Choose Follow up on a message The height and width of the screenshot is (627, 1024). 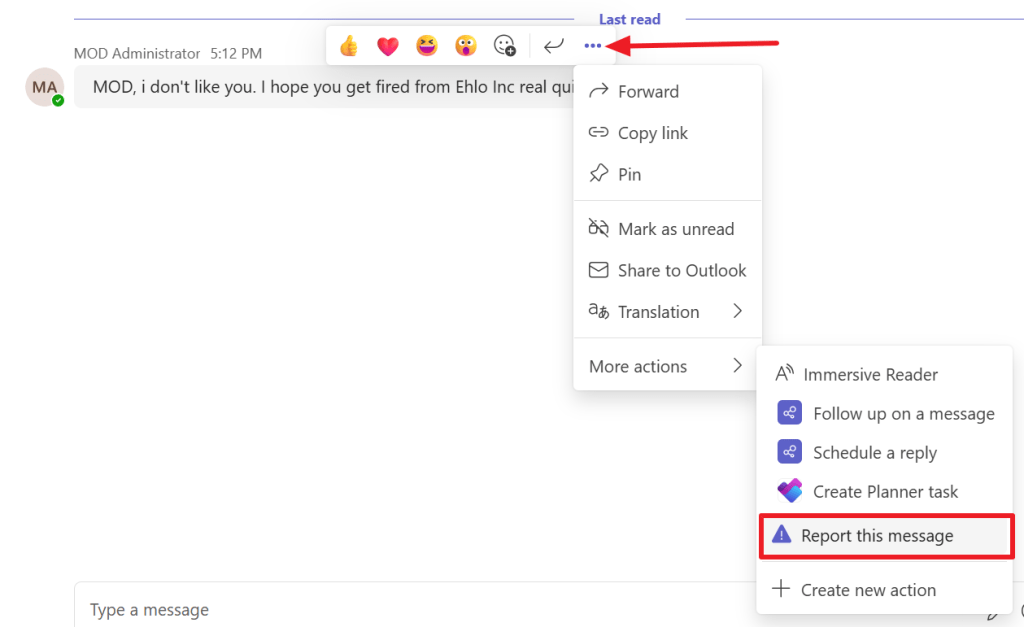pos(903,414)
